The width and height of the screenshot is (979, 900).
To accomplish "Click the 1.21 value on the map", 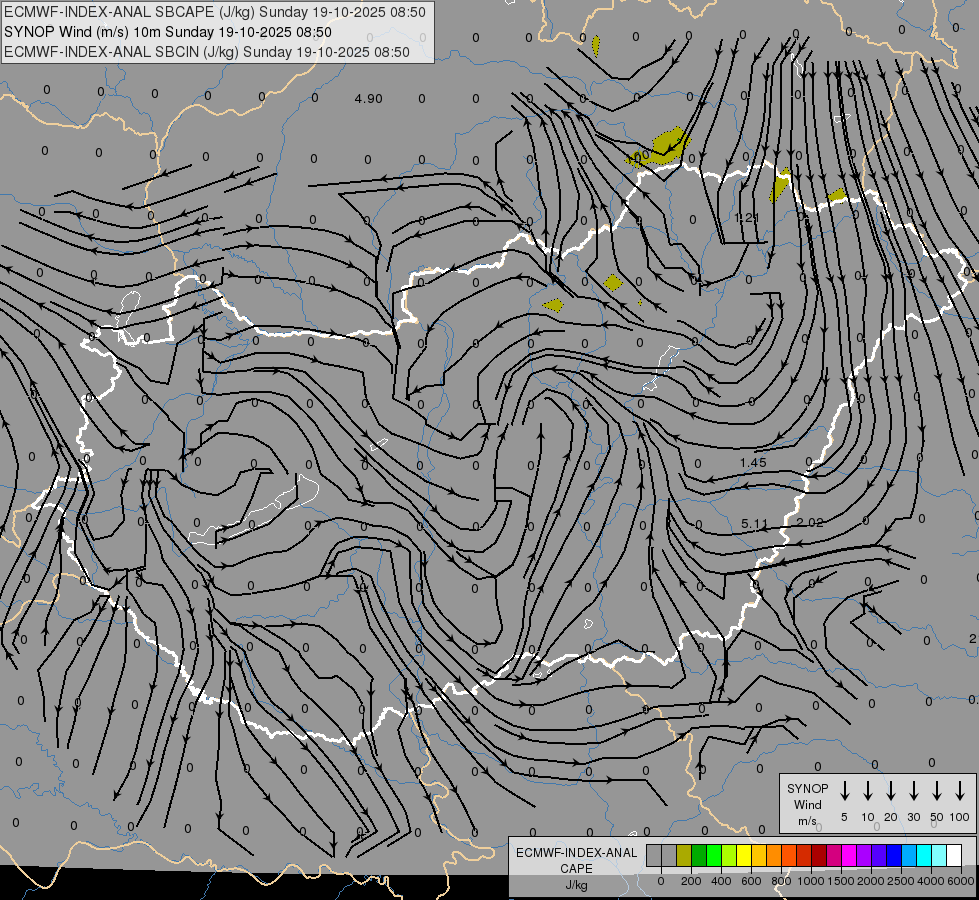I will [747, 217].
